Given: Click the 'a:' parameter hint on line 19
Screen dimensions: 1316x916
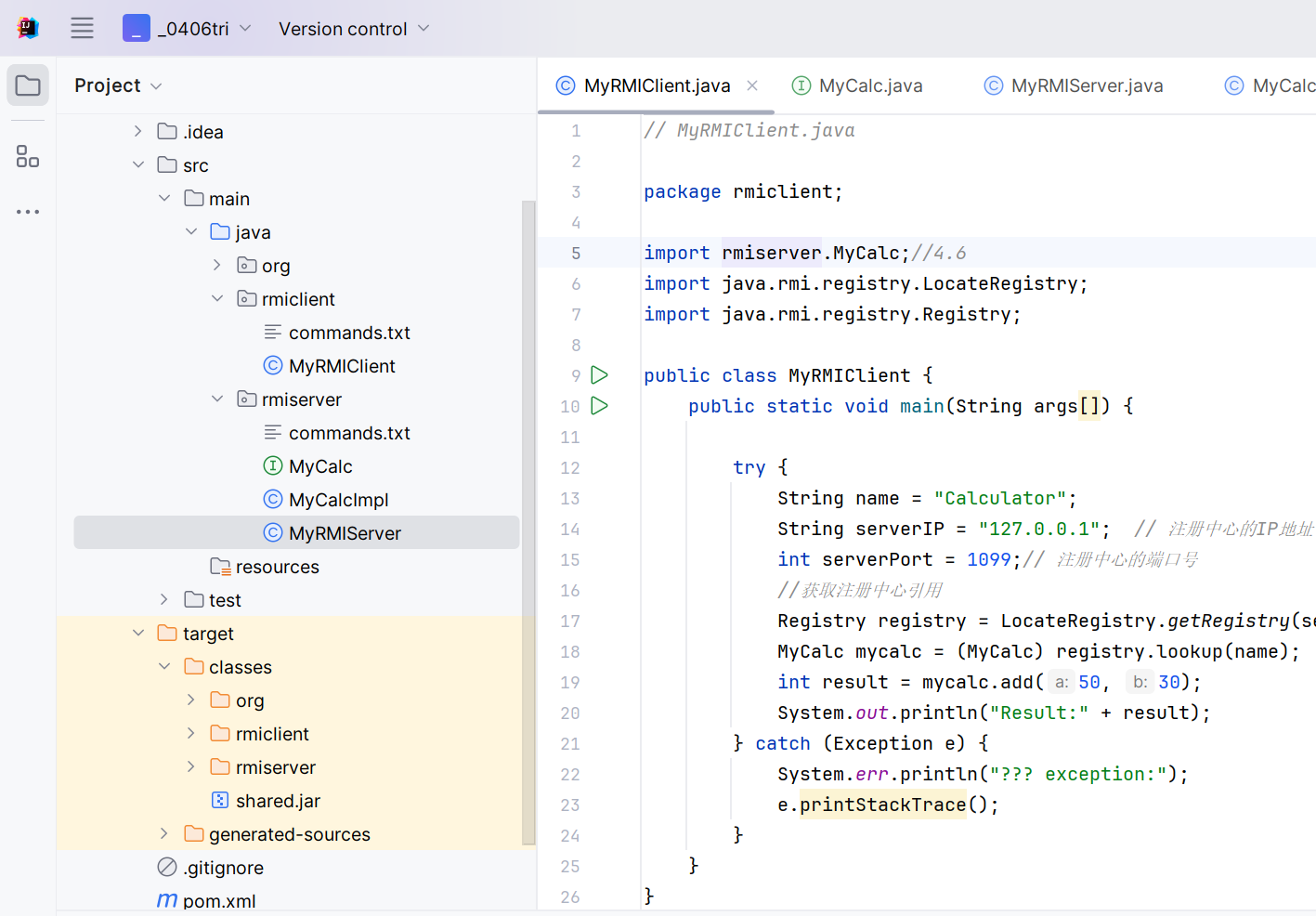Looking at the screenshot, I should (x=1062, y=682).
